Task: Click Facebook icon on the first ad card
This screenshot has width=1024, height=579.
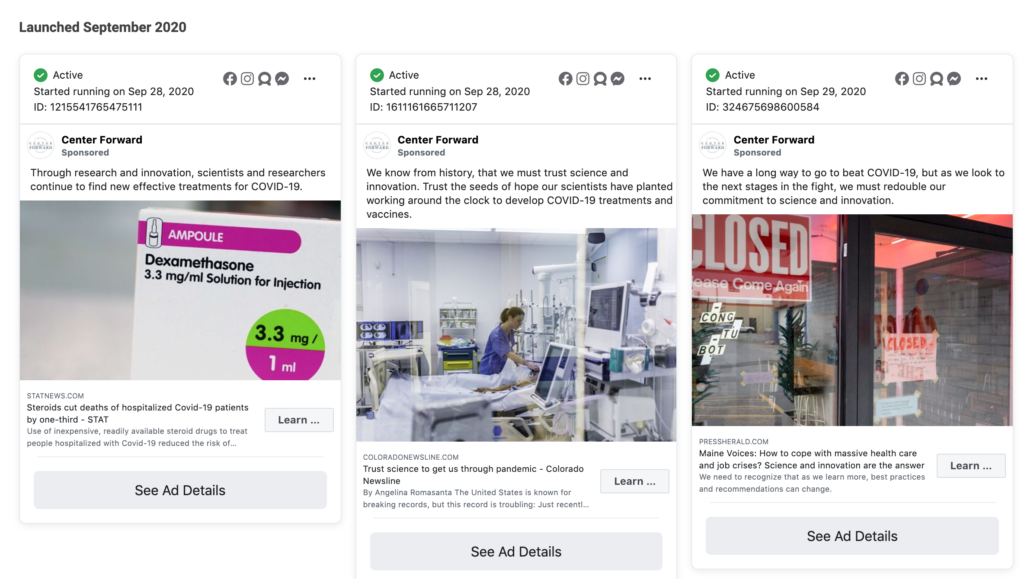Action: pyautogui.click(x=230, y=79)
